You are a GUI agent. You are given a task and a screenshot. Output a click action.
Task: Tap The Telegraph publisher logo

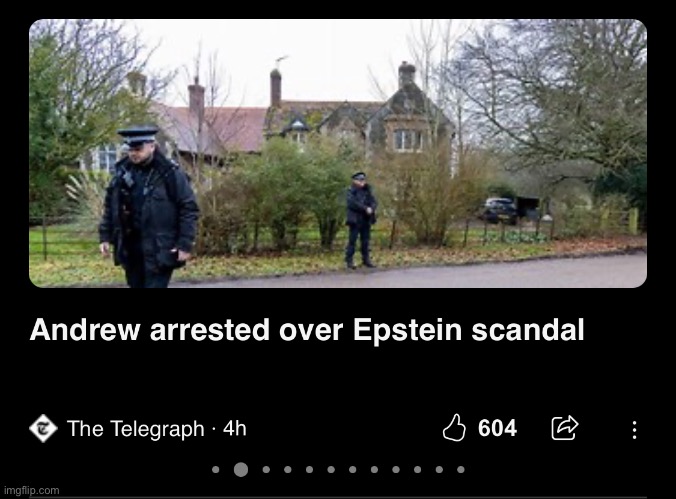[x=43, y=428]
